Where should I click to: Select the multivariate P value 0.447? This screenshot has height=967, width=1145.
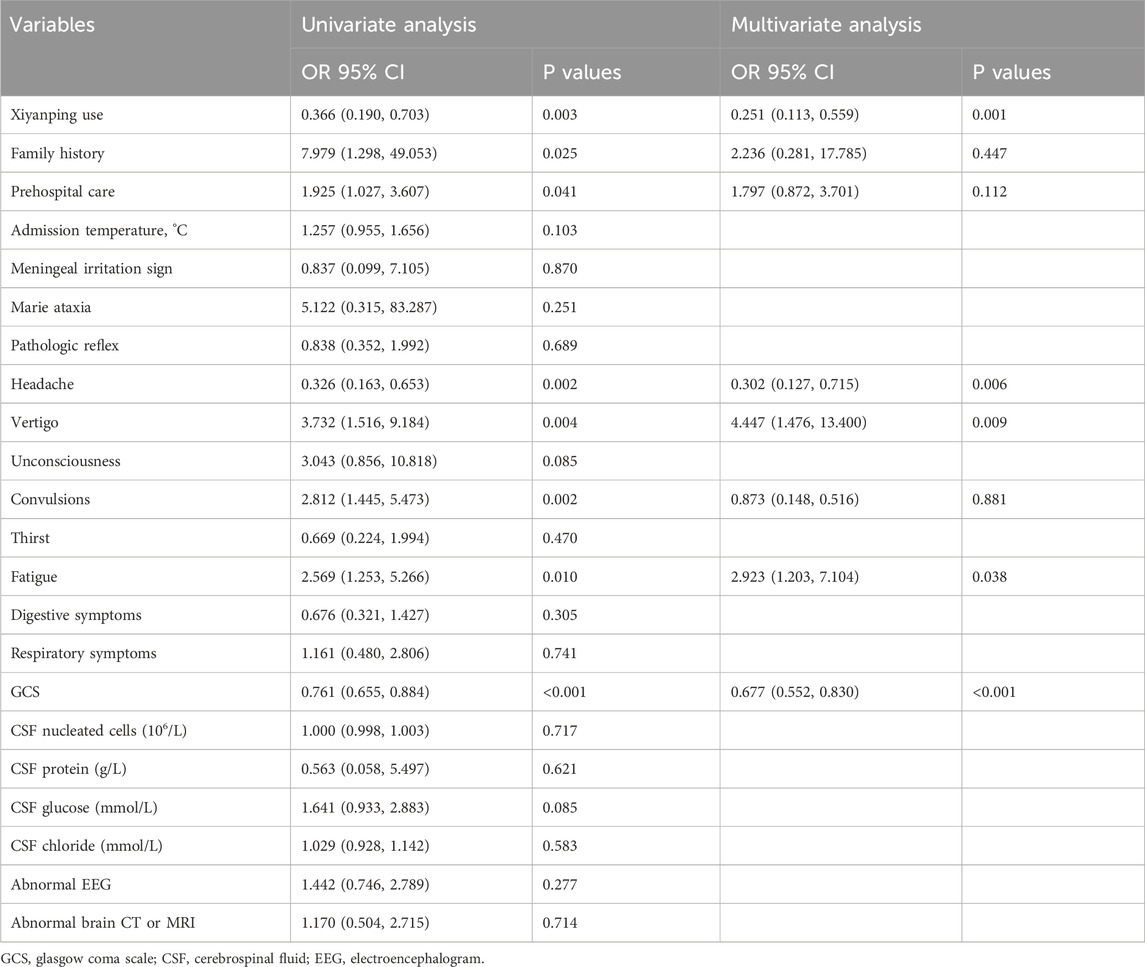(988, 153)
